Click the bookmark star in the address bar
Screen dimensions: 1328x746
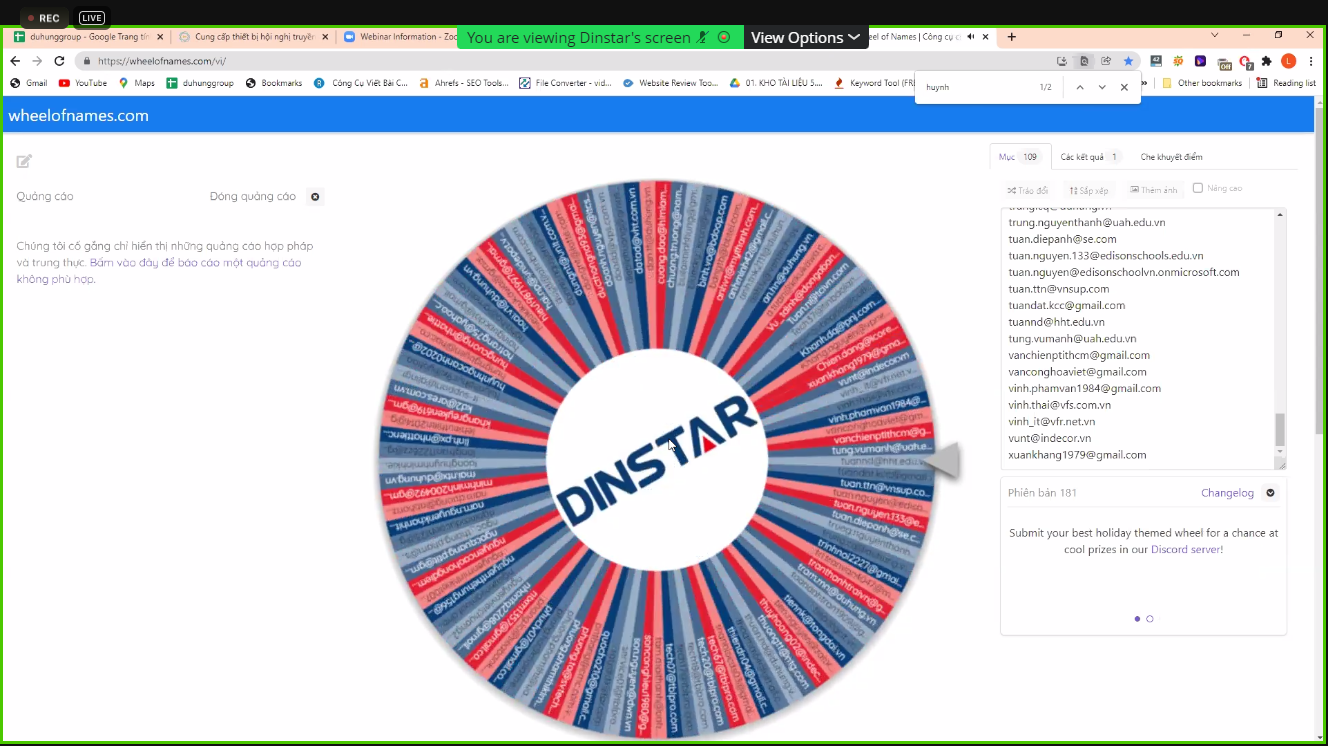[x=1128, y=60]
